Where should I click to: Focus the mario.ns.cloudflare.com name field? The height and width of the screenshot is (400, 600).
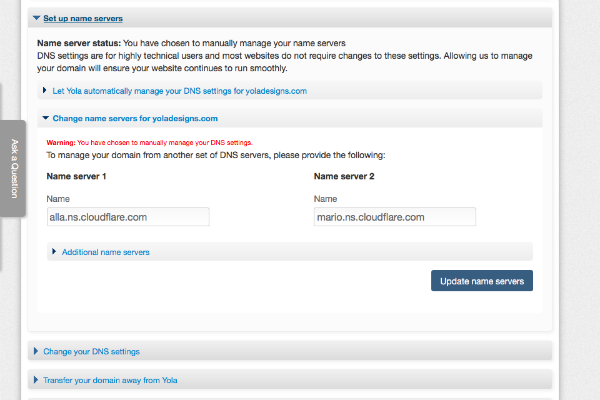pos(395,217)
